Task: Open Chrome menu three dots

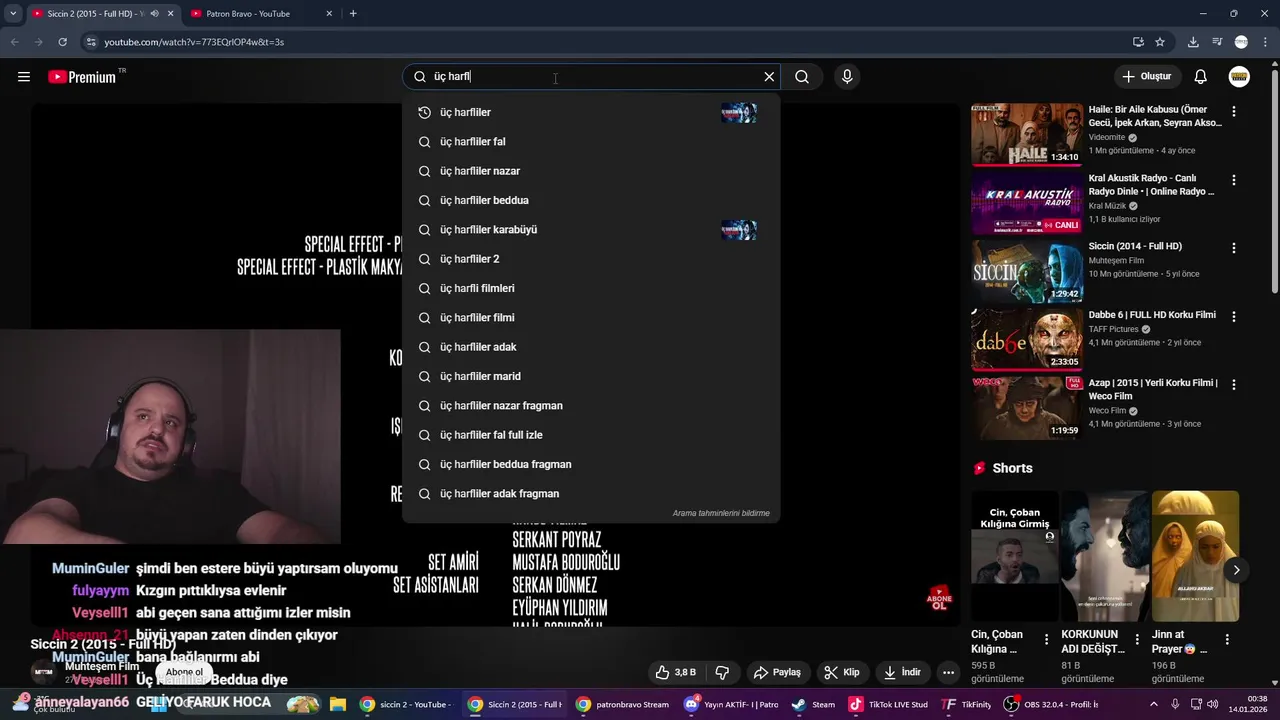Action: pyautogui.click(x=1265, y=42)
